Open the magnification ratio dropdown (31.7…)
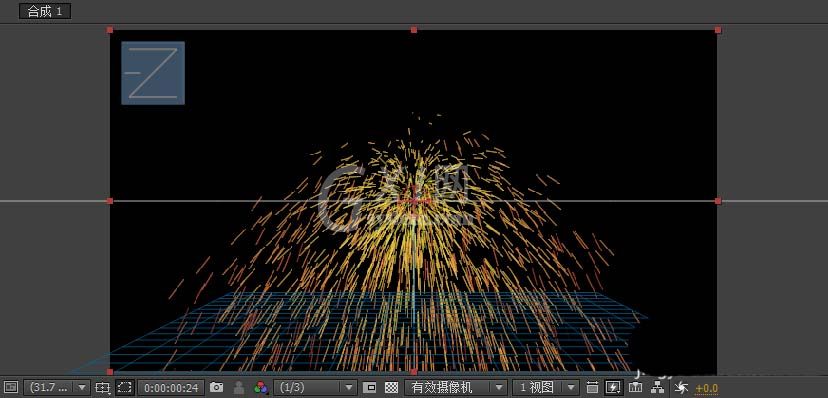 coord(57,387)
